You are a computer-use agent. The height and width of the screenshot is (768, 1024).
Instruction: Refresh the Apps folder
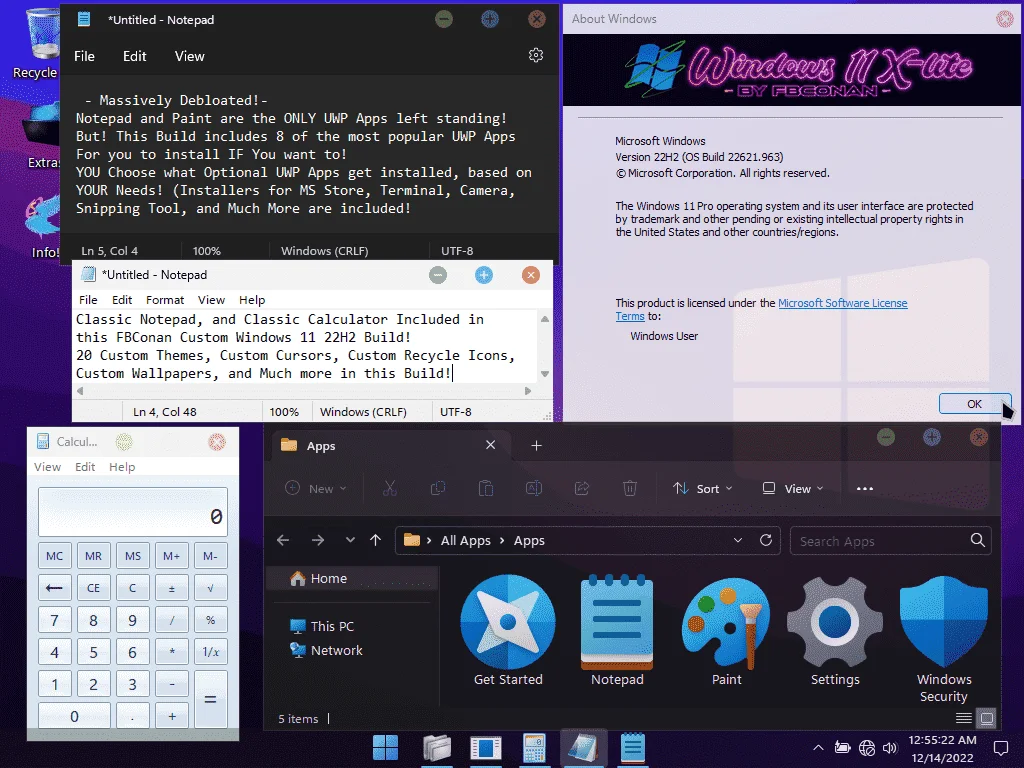(766, 540)
